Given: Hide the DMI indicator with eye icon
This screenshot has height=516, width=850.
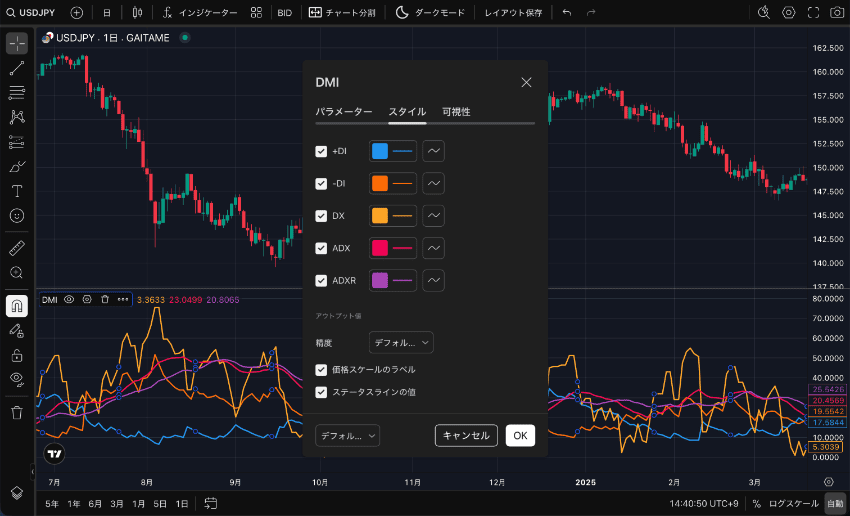Looking at the screenshot, I should [x=69, y=299].
